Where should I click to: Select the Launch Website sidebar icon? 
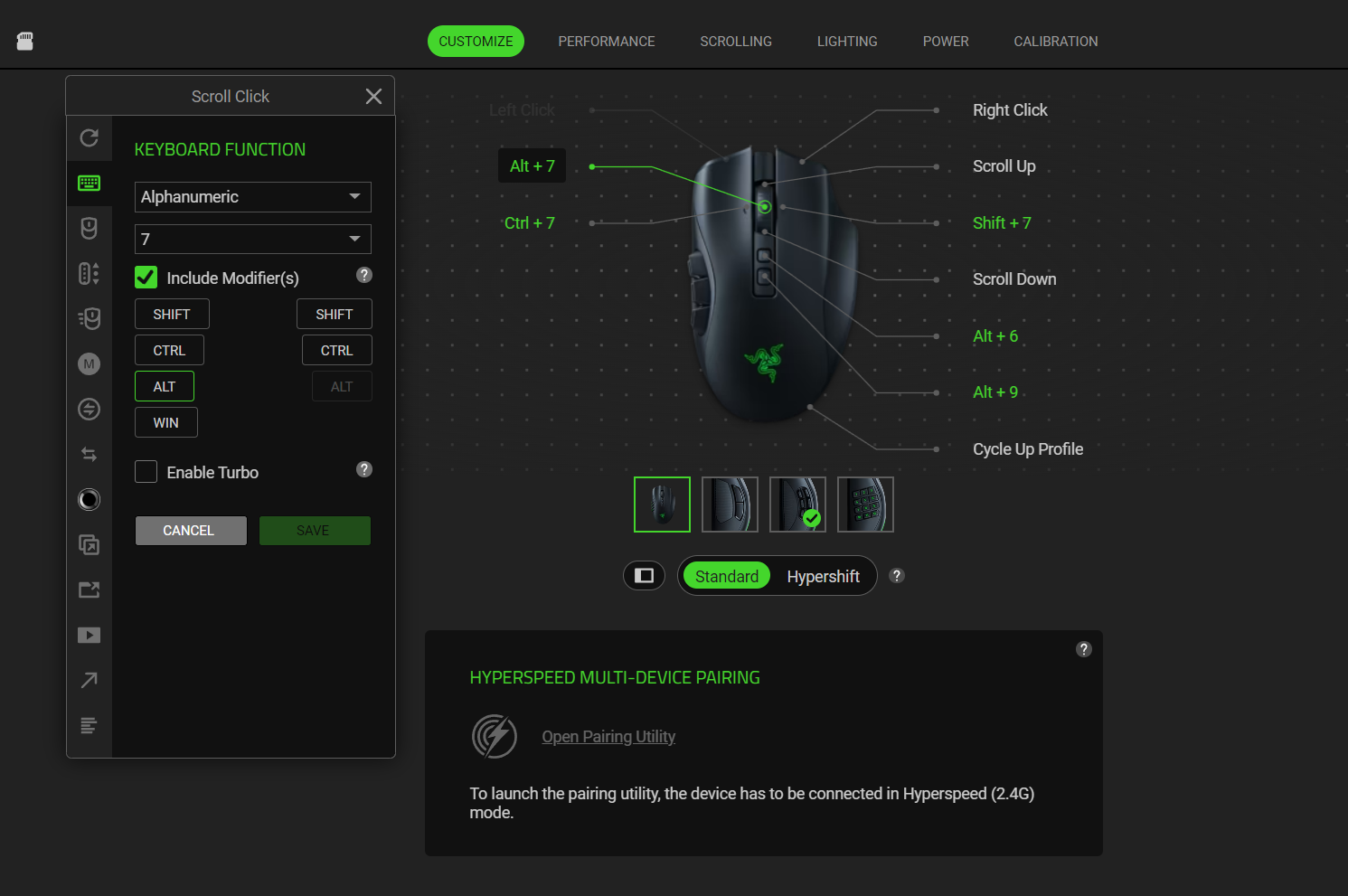click(x=89, y=589)
